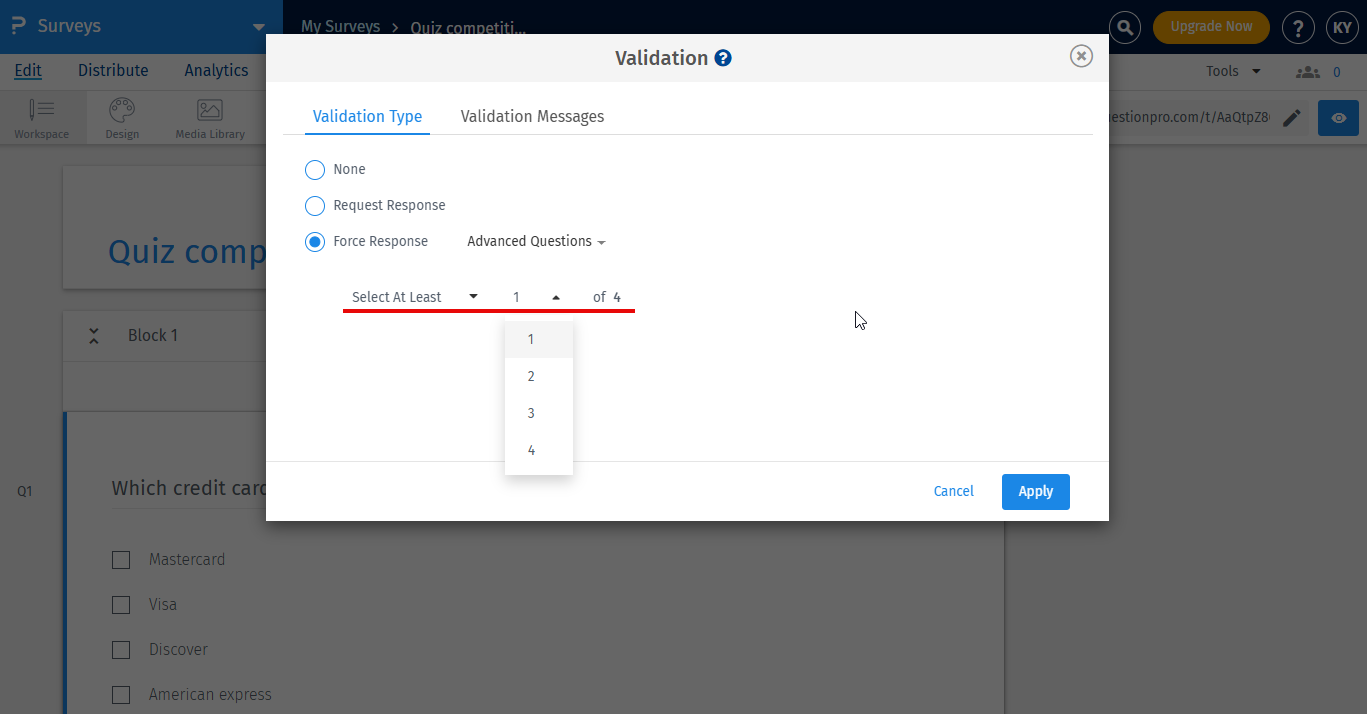Select the None validation radio button
Image resolution: width=1367 pixels, height=714 pixels.
point(315,169)
